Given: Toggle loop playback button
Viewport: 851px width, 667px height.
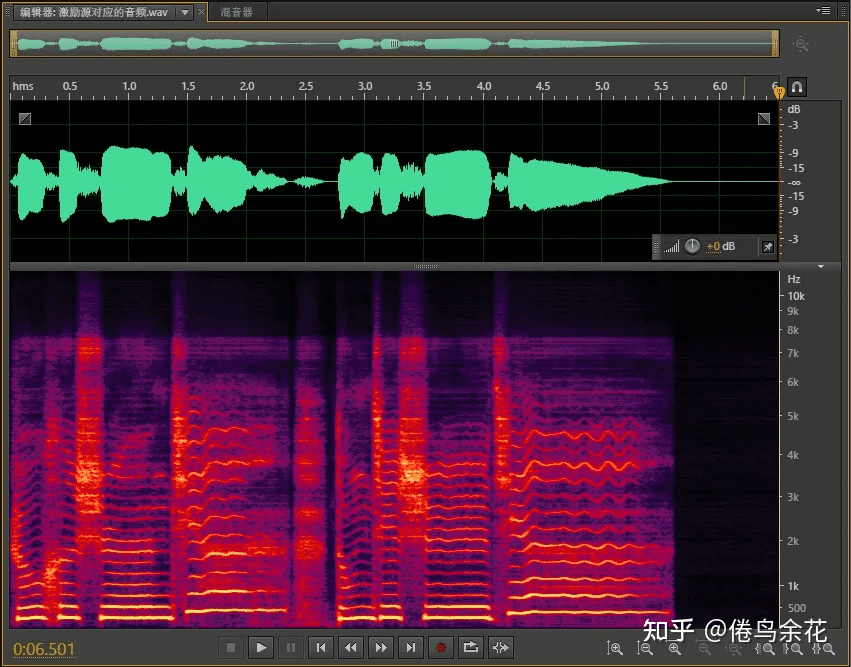Looking at the screenshot, I should (x=471, y=647).
